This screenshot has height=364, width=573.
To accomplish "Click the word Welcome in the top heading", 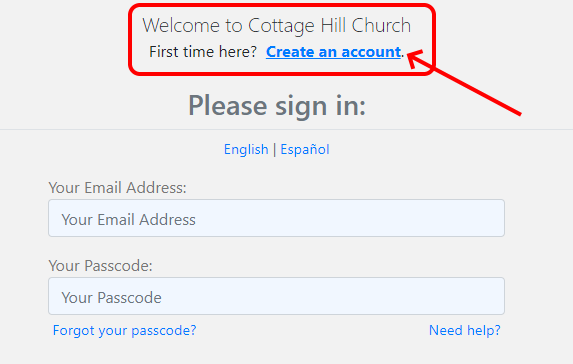I will 181,26.
